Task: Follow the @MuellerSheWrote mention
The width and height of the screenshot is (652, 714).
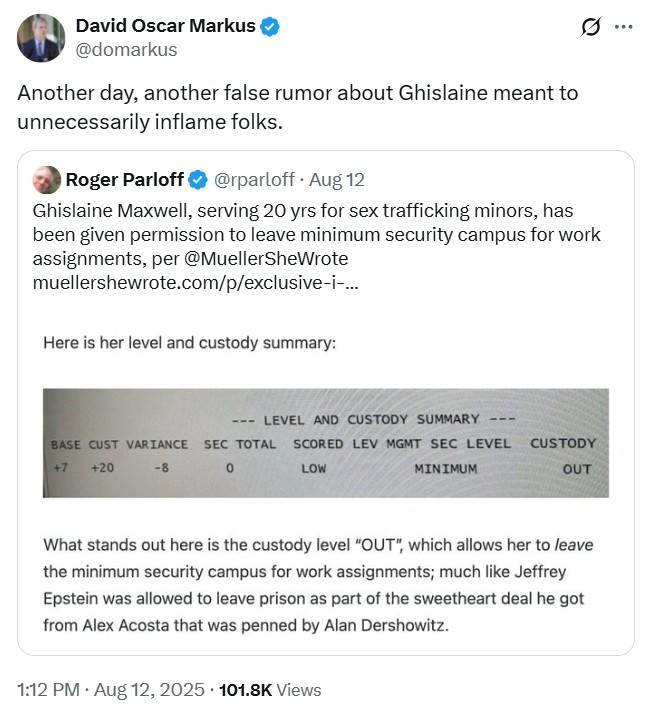Action: pos(266,259)
